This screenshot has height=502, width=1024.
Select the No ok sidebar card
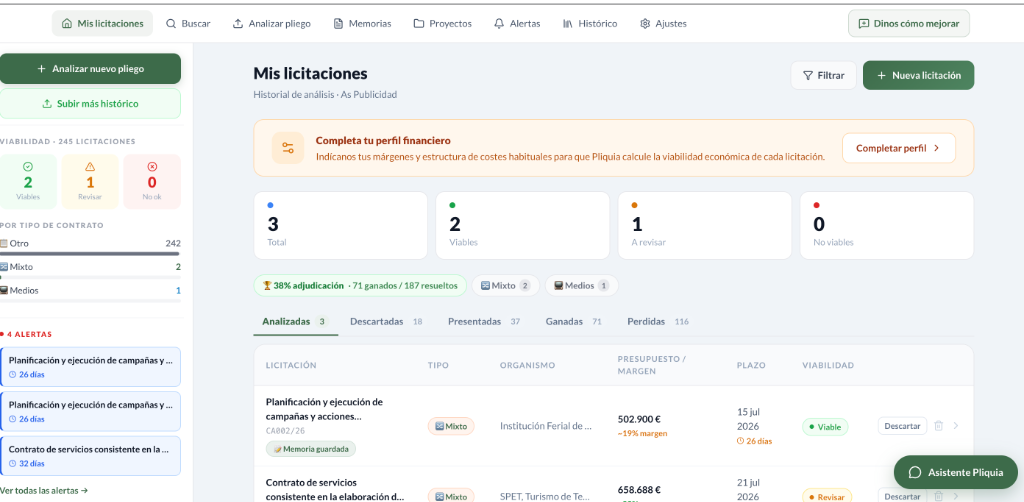tap(152, 181)
